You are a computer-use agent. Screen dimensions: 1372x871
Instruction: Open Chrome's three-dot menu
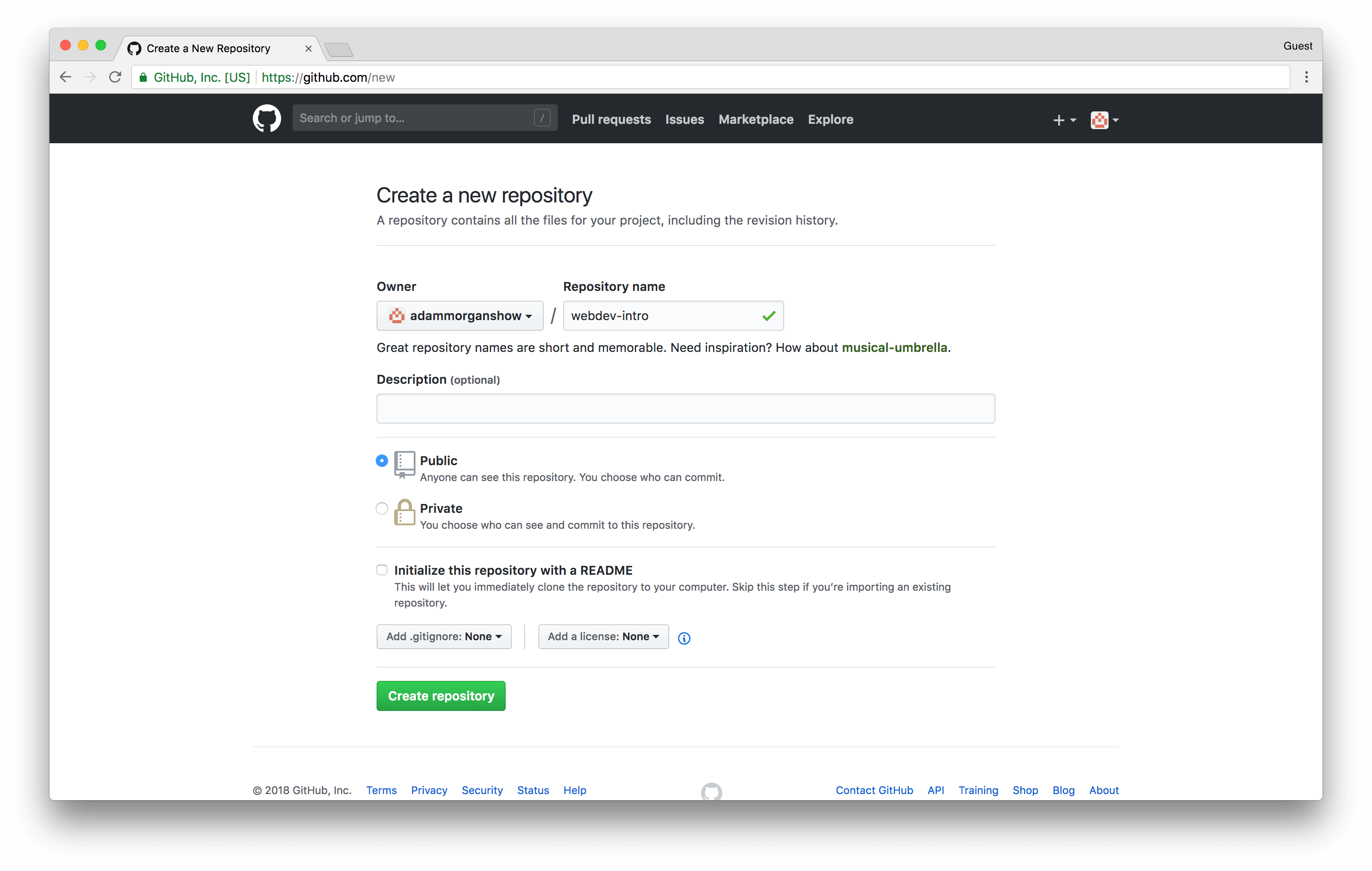(1307, 77)
